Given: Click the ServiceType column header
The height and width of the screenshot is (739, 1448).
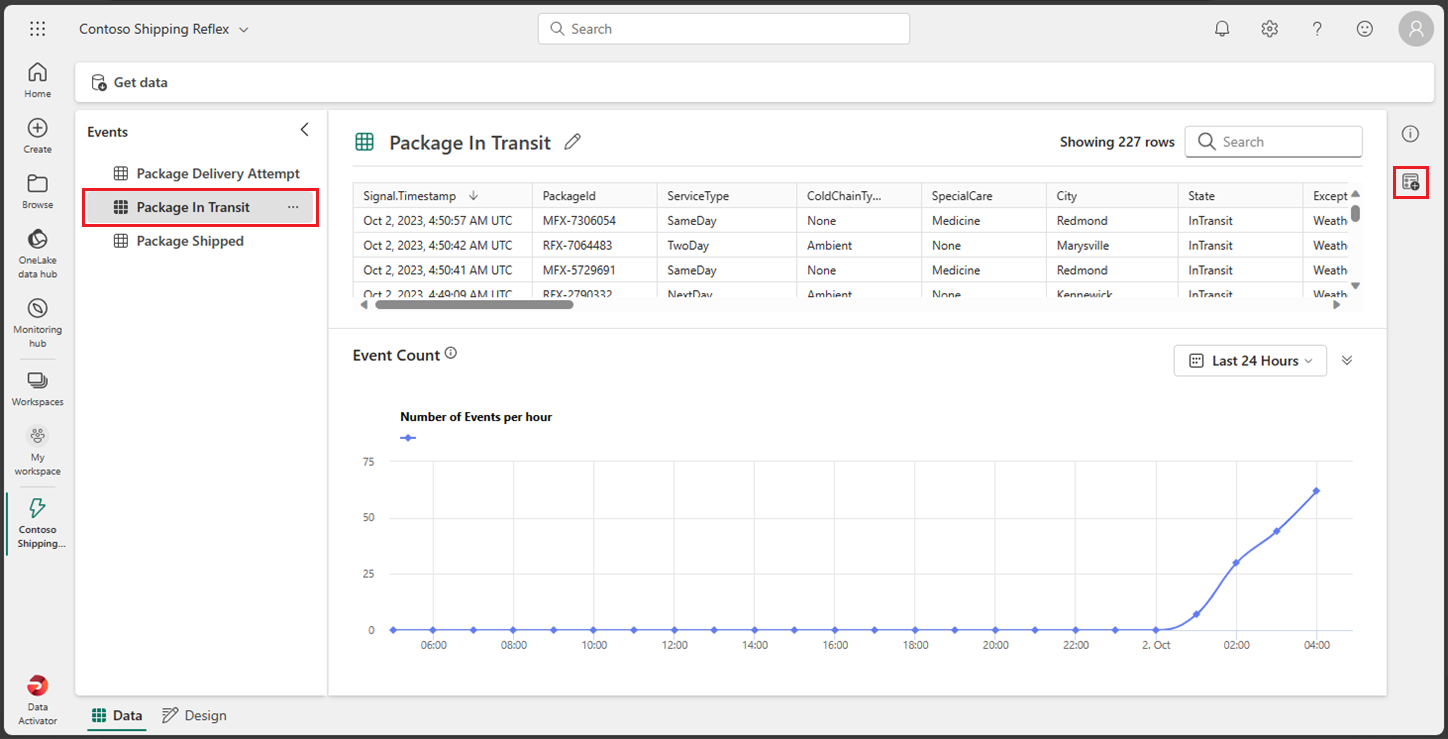Looking at the screenshot, I should (726, 196).
